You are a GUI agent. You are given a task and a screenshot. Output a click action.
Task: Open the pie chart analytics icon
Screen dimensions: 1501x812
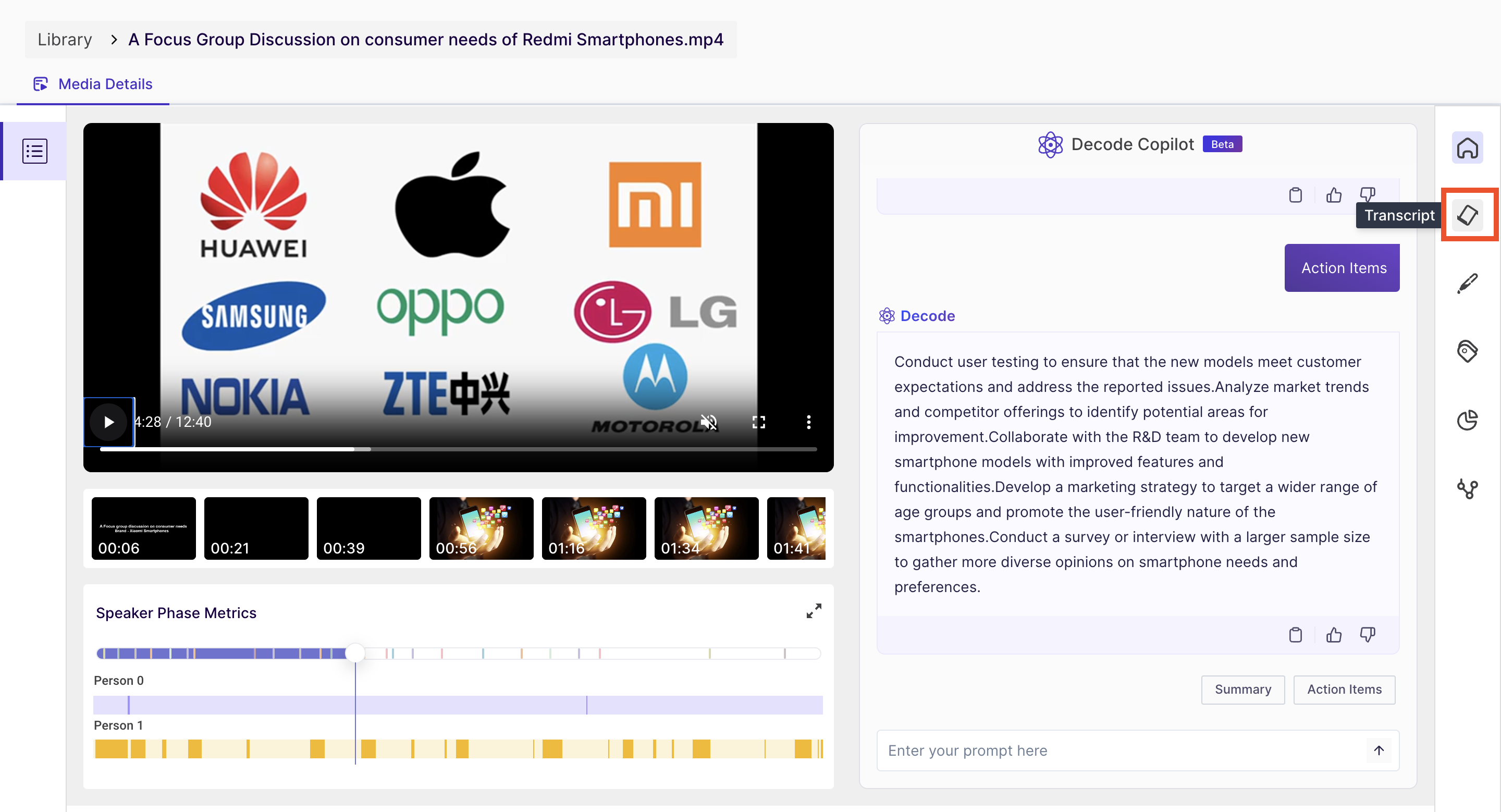coord(1467,420)
